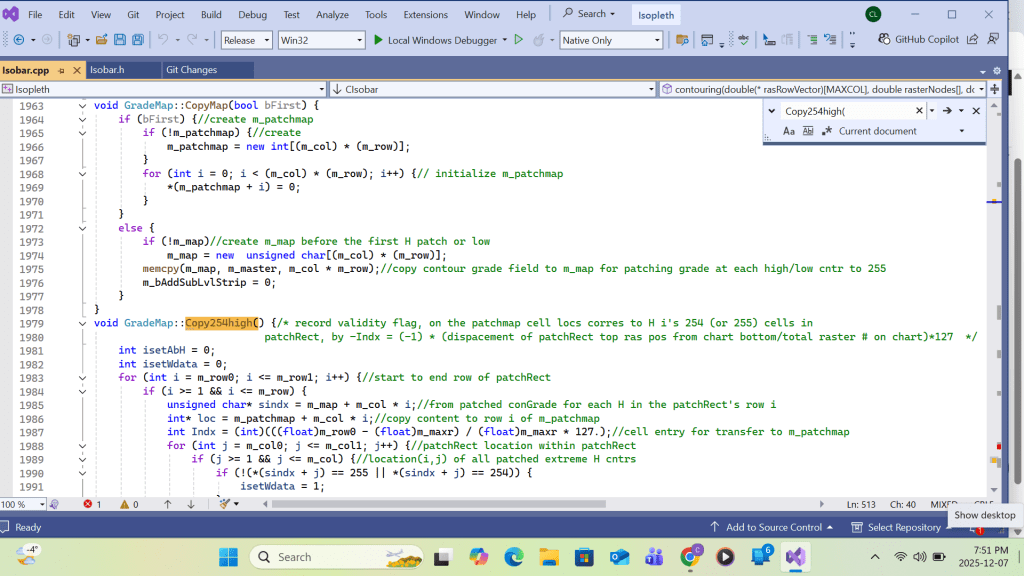Click the Find Next arrow in the find box
Image resolution: width=1024 pixels, height=576 pixels.
point(946,111)
